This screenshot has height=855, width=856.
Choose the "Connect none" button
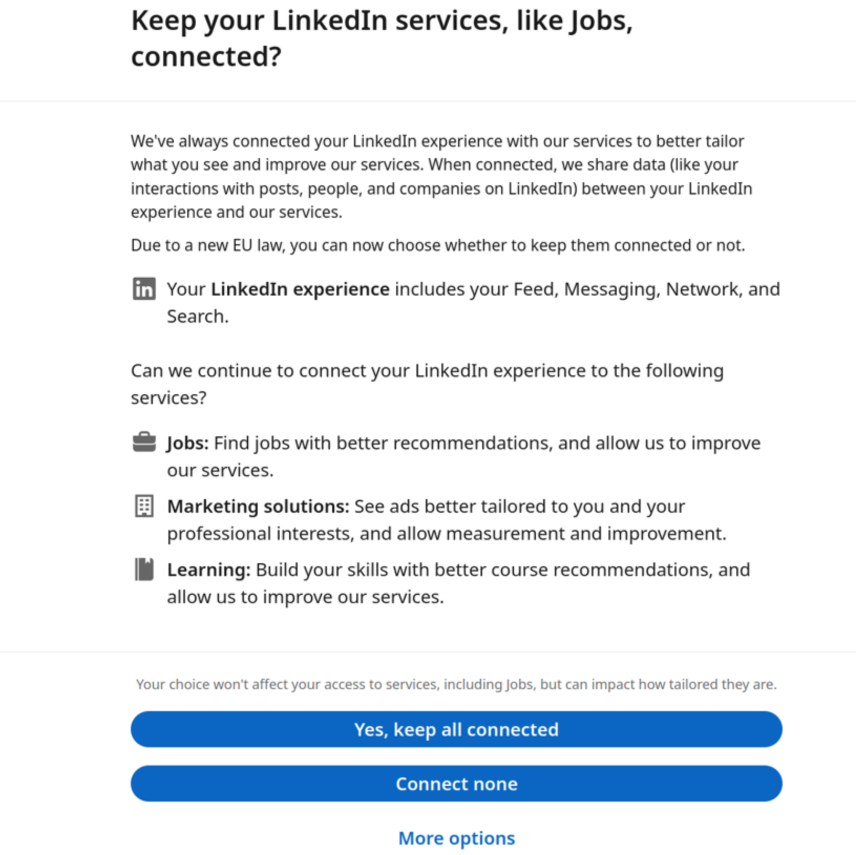tap(456, 784)
